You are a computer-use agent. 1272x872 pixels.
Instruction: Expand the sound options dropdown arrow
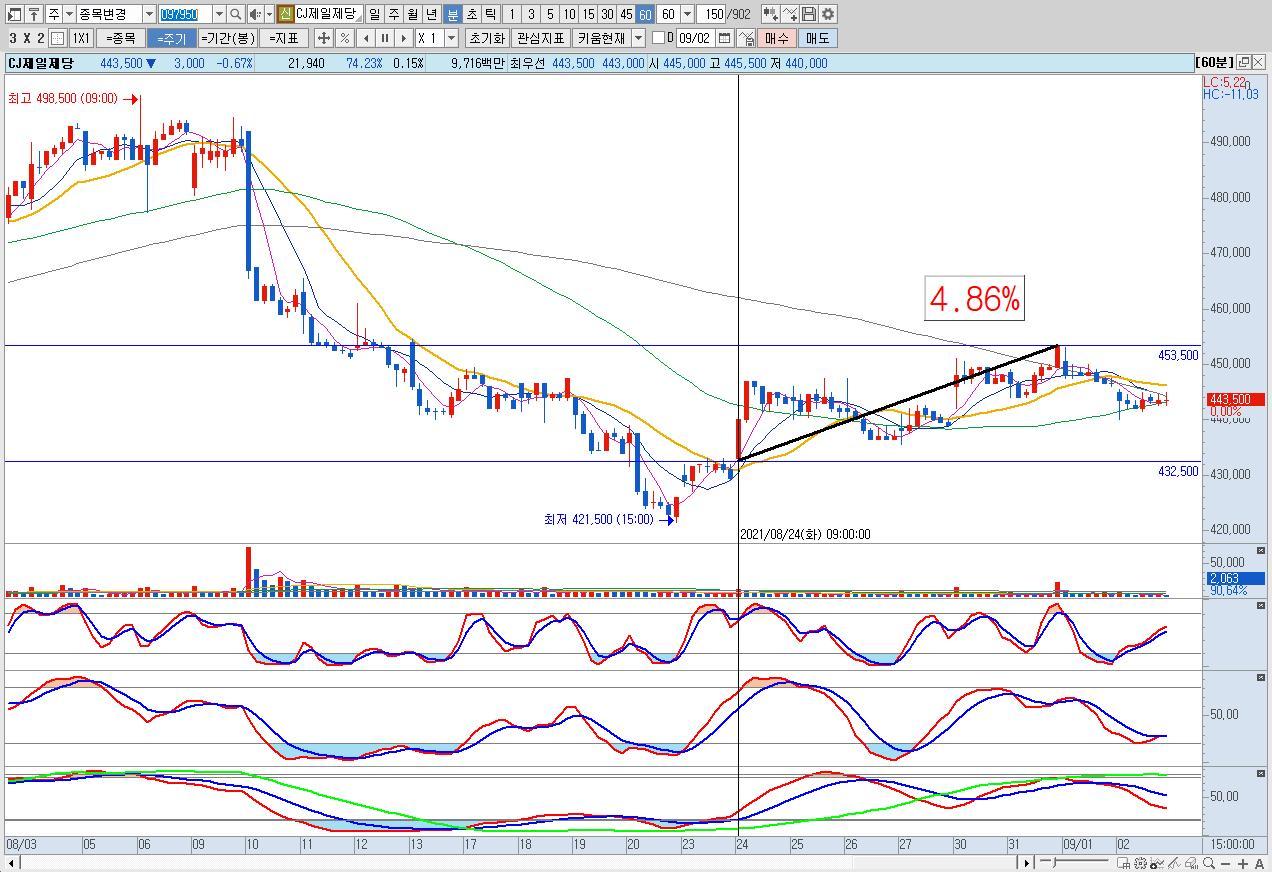click(x=268, y=14)
